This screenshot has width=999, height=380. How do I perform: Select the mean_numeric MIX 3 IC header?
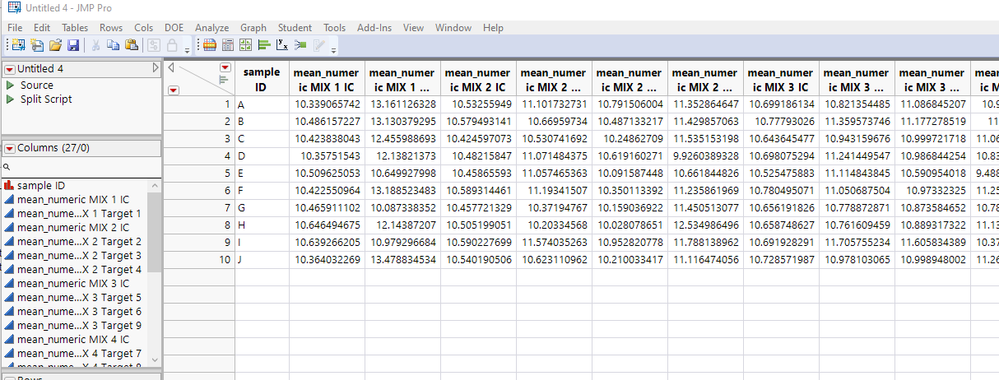781,80
